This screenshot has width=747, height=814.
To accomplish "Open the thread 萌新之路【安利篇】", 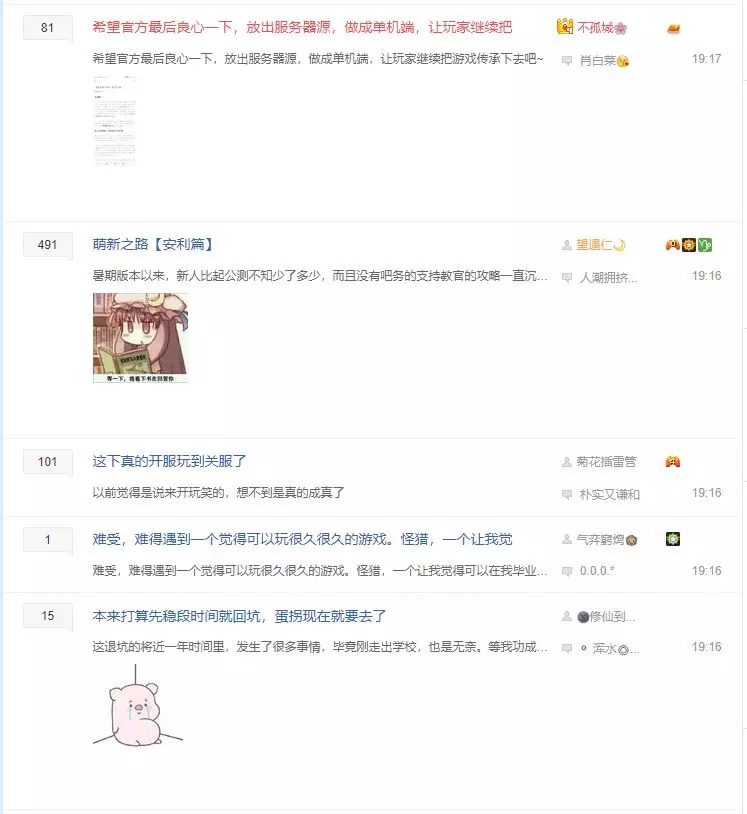I will pyautogui.click(x=153, y=244).
